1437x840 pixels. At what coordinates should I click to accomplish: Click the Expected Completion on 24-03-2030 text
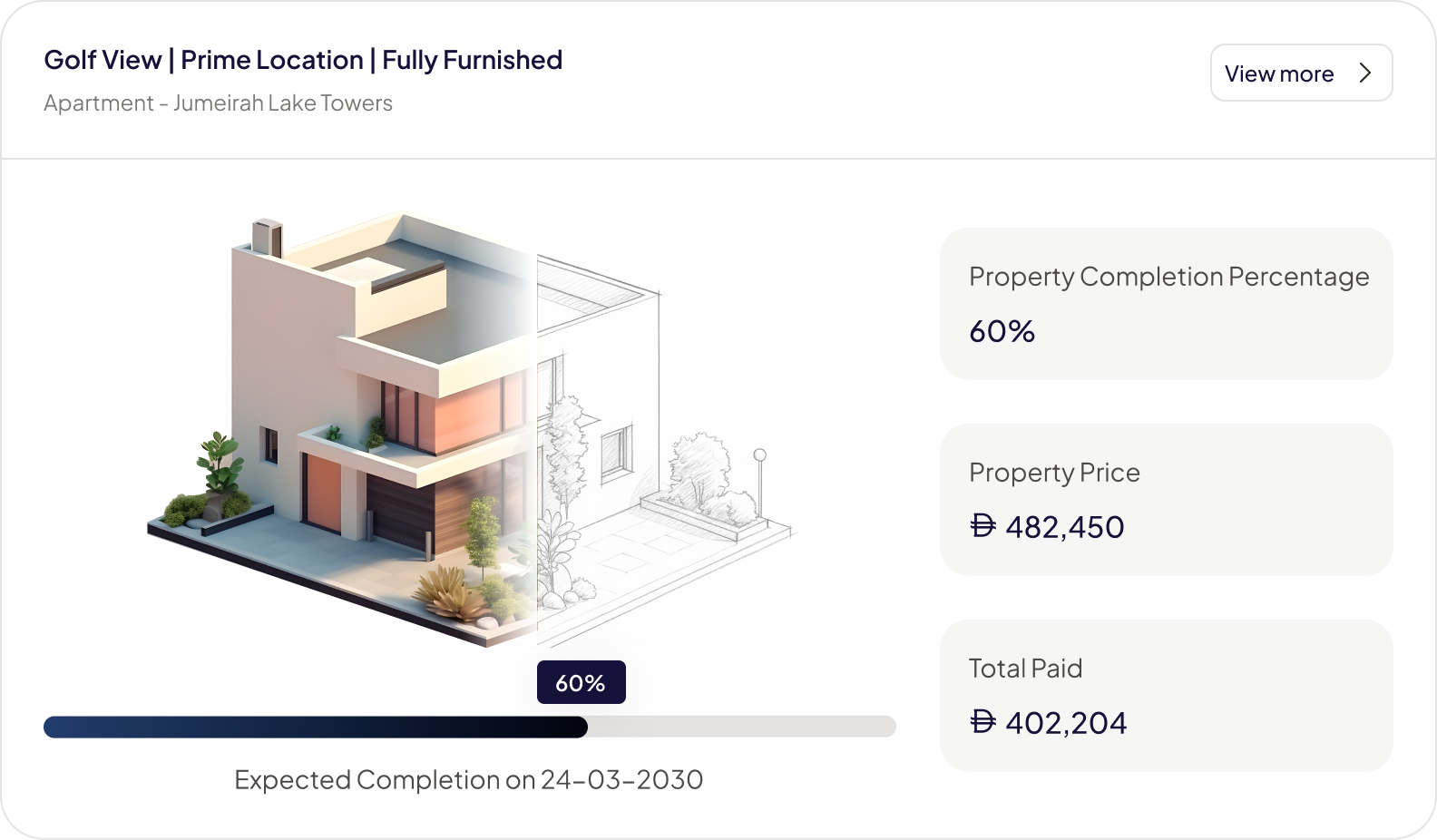[468, 780]
